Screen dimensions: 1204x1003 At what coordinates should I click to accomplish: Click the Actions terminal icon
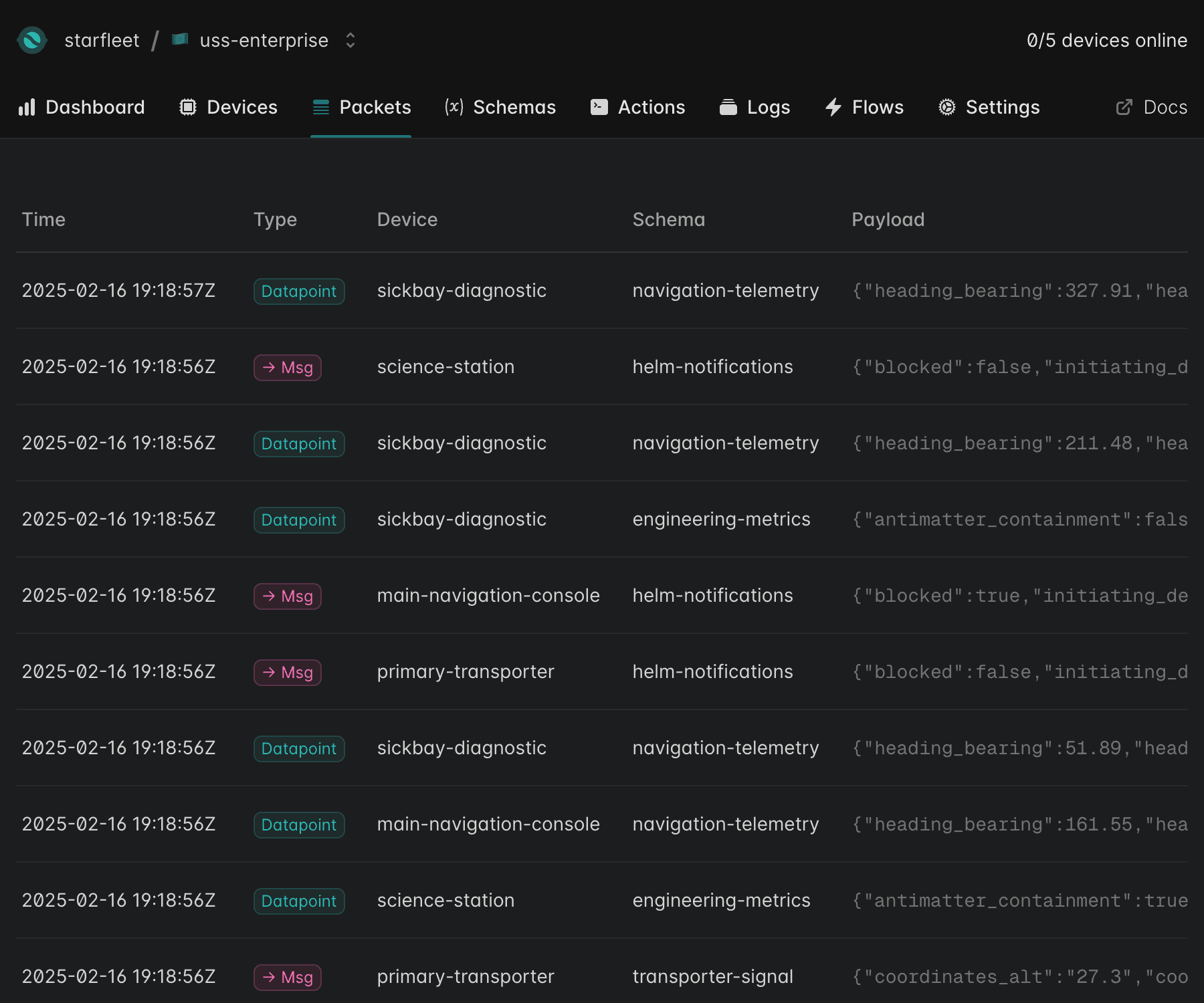coord(599,107)
